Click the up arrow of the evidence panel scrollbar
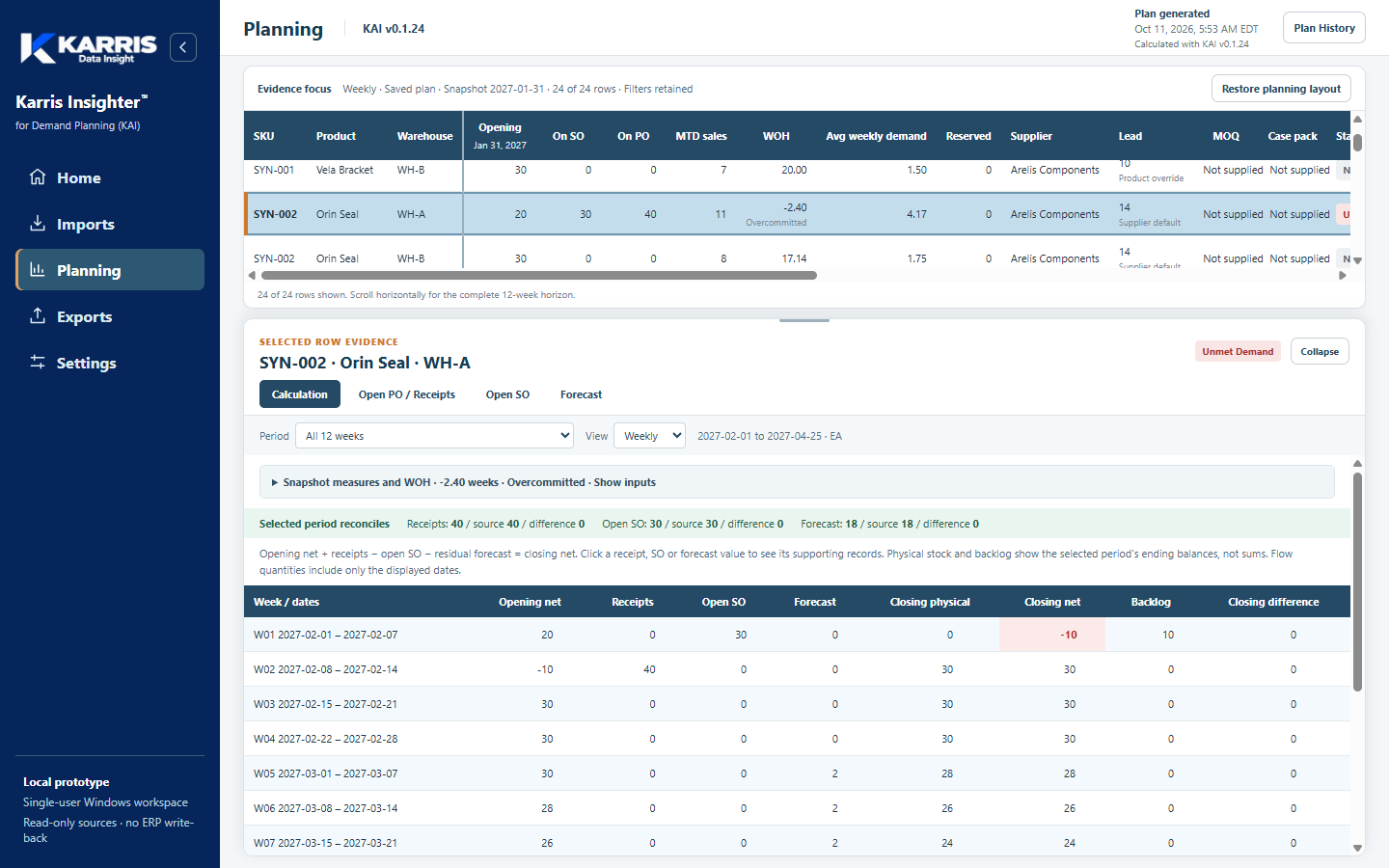Viewport: 1389px width, 868px height. (1357, 464)
